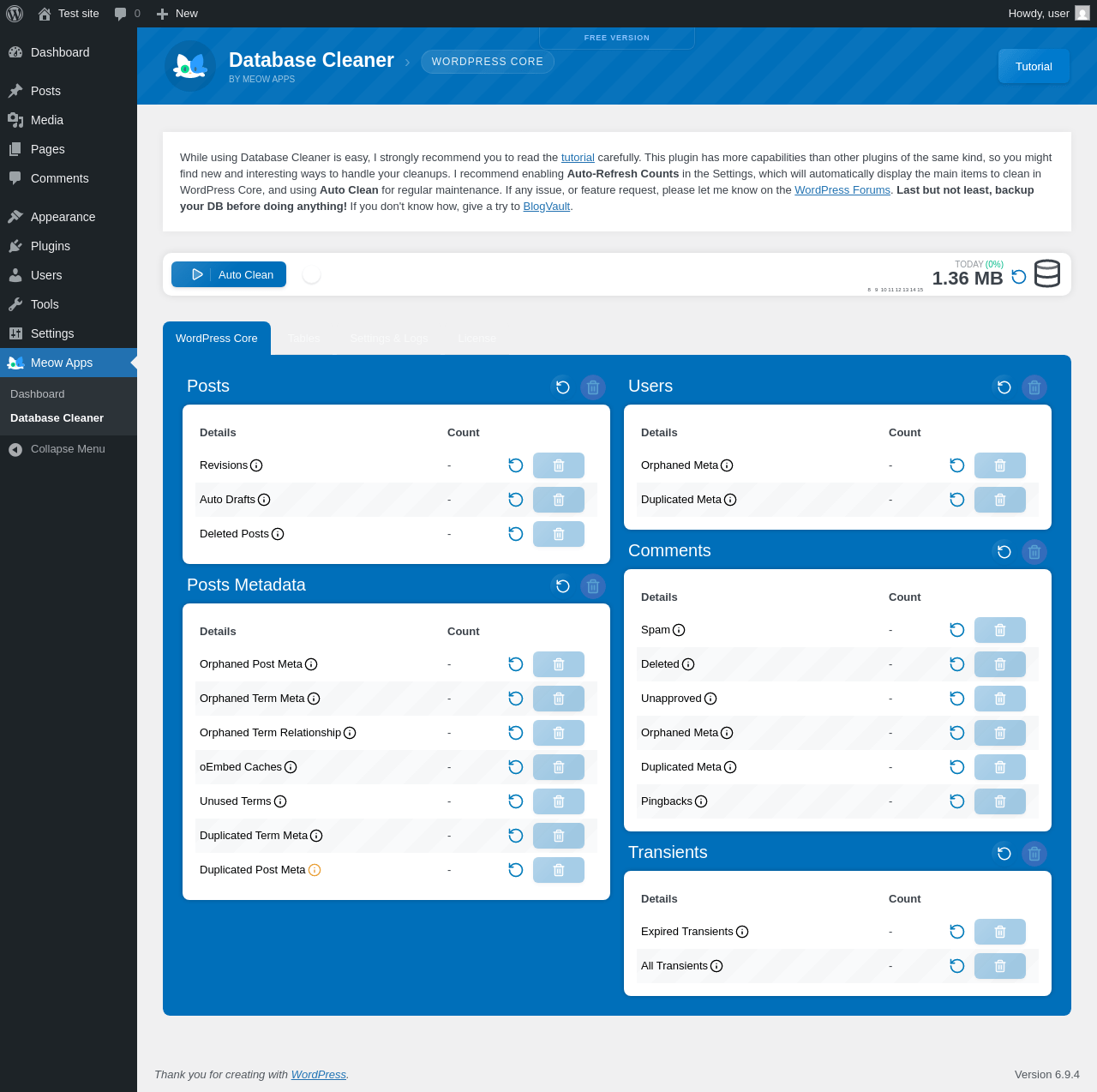Refresh the database size next to 1.36 MB
Screen dimensions: 1097x1092
point(1019,276)
